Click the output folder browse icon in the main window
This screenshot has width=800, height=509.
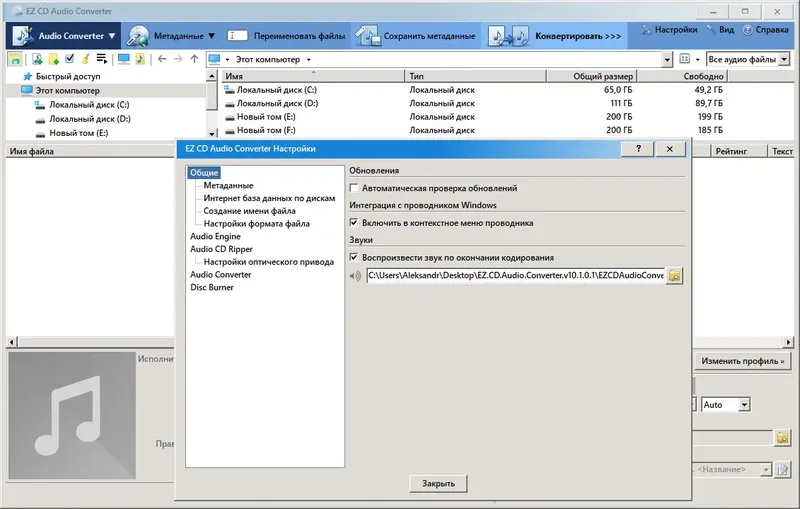click(782, 438)
